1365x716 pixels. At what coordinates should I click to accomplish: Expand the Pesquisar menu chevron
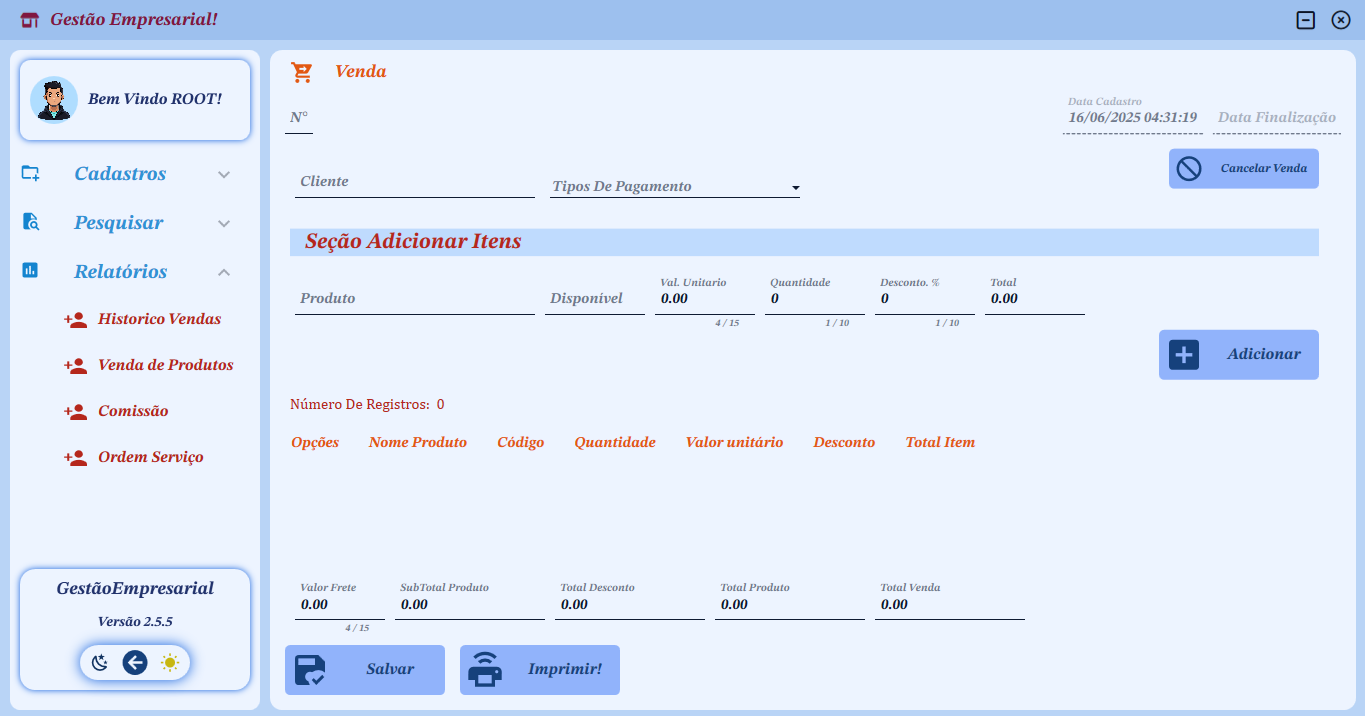224,224
